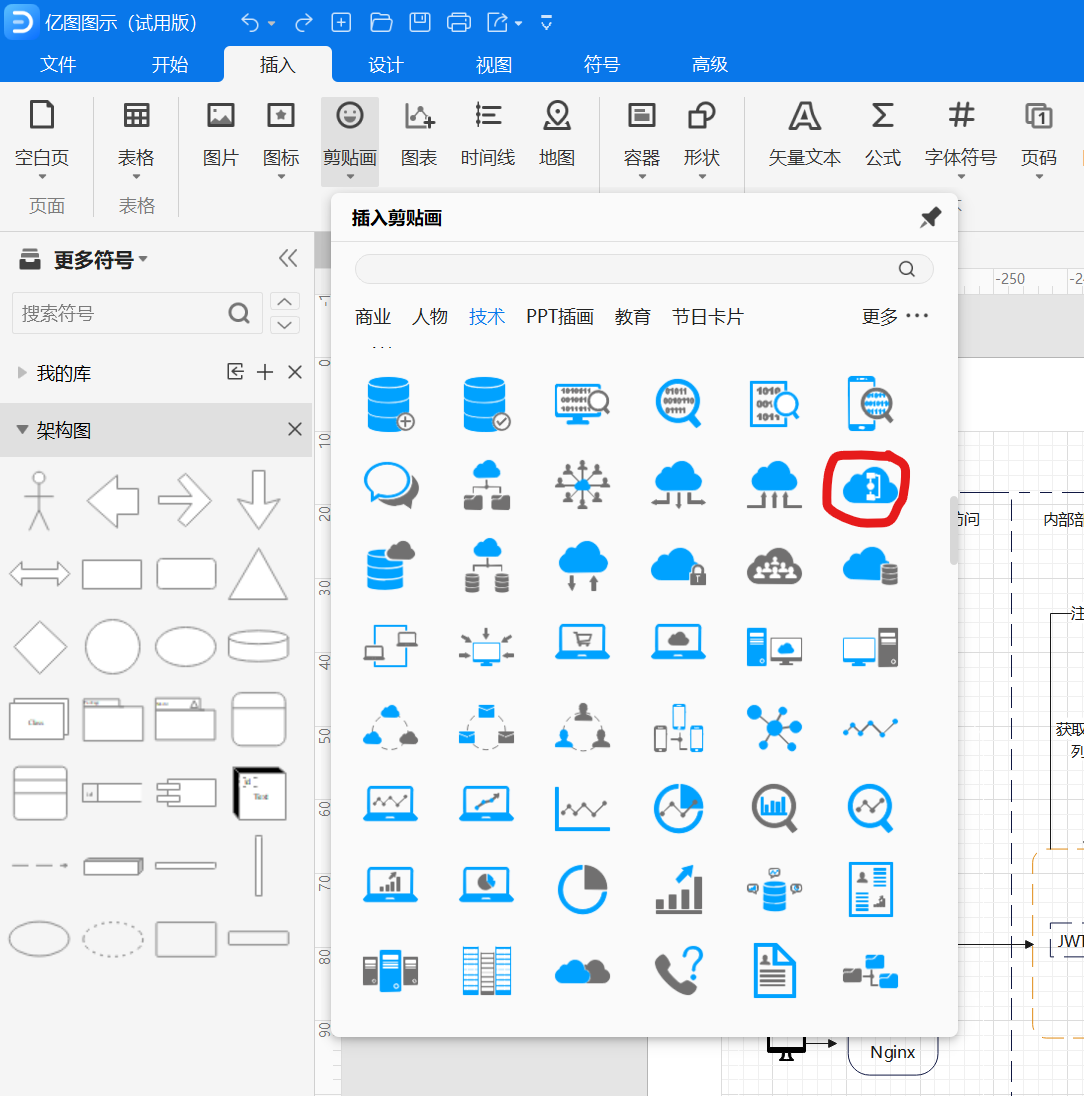Select the People (人物) clipart category

pos(430,317)
